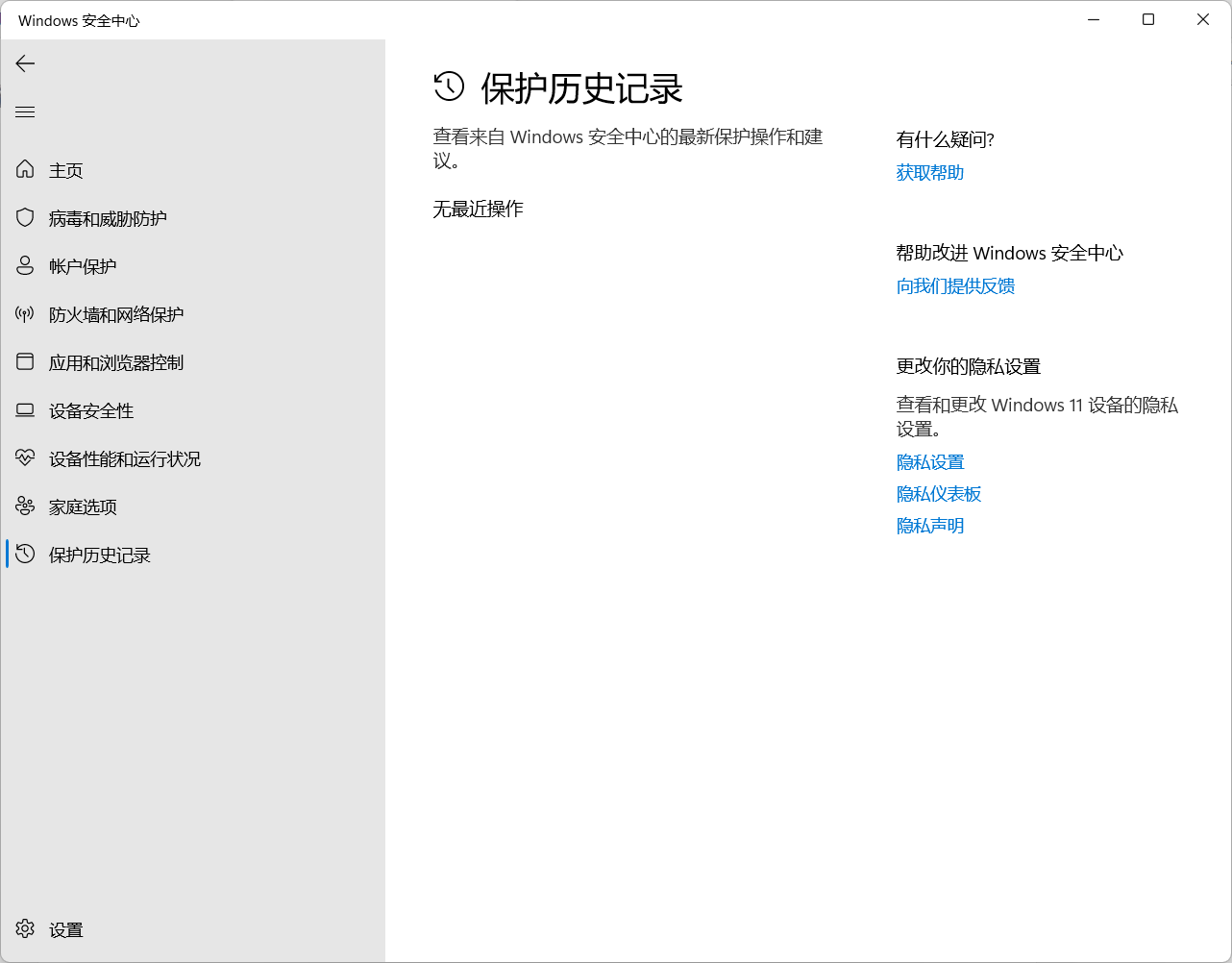Open 设备性能和运行状况
Viewport: 1232px width, 963px height.
pos(192,458)
